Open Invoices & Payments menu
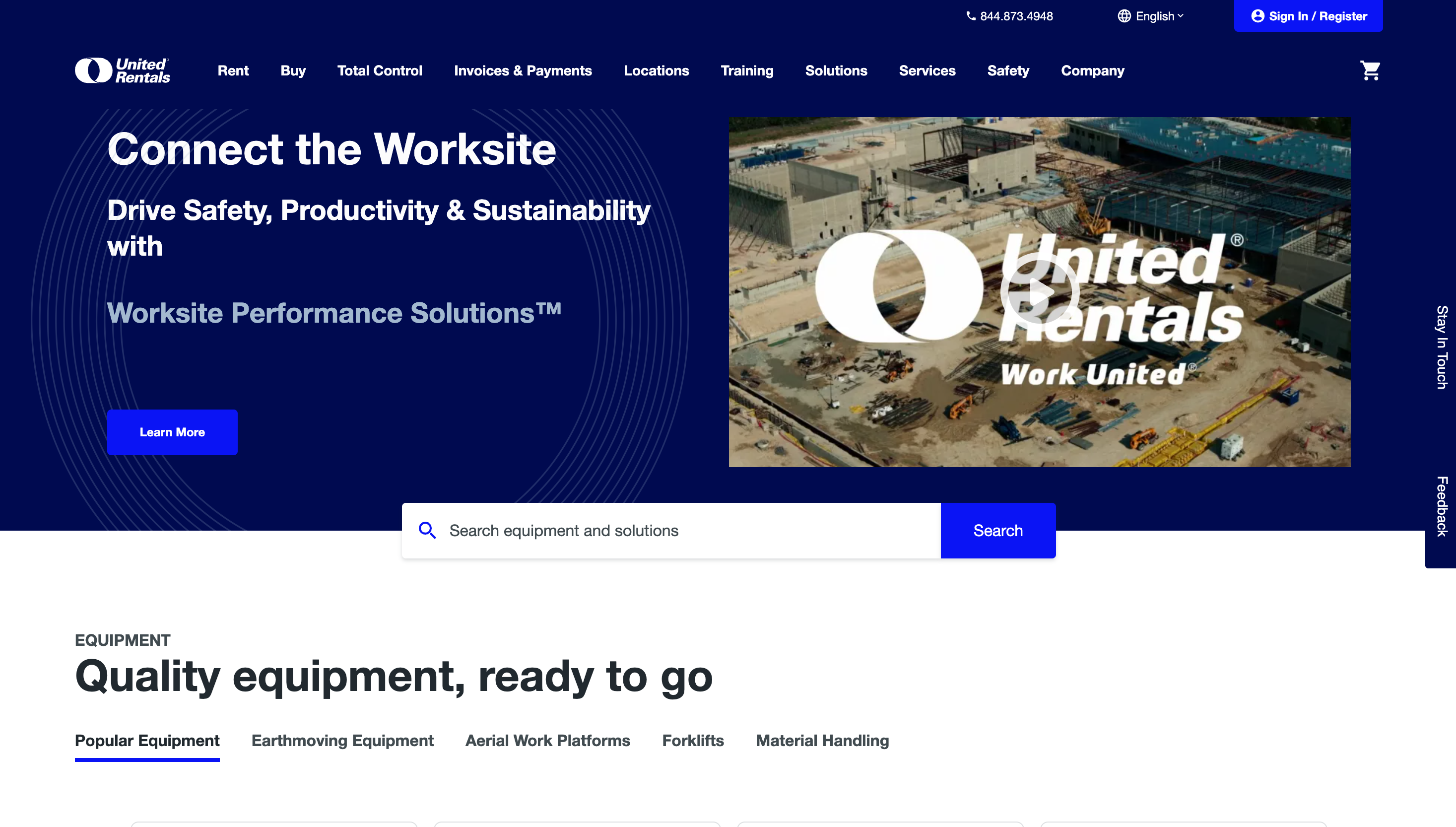 523,70
